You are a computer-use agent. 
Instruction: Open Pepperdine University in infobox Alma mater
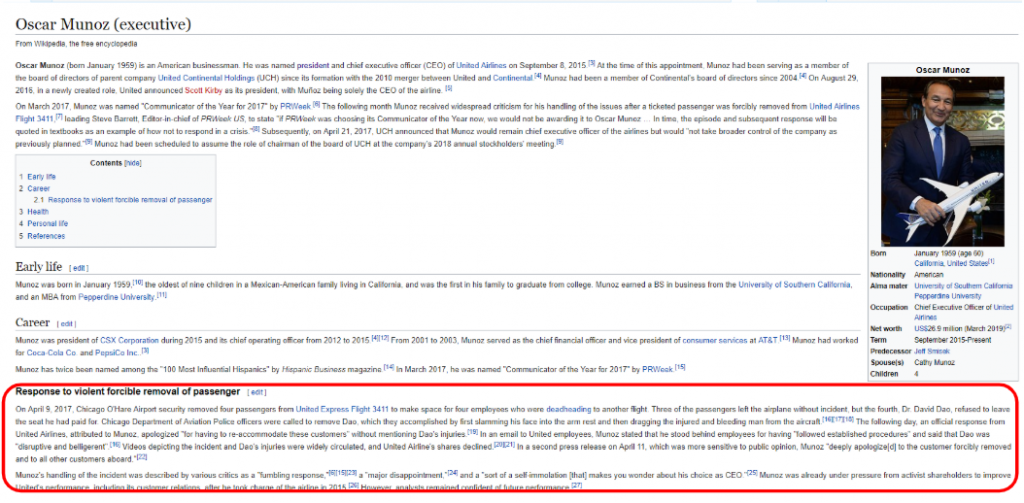pos(948,296)
